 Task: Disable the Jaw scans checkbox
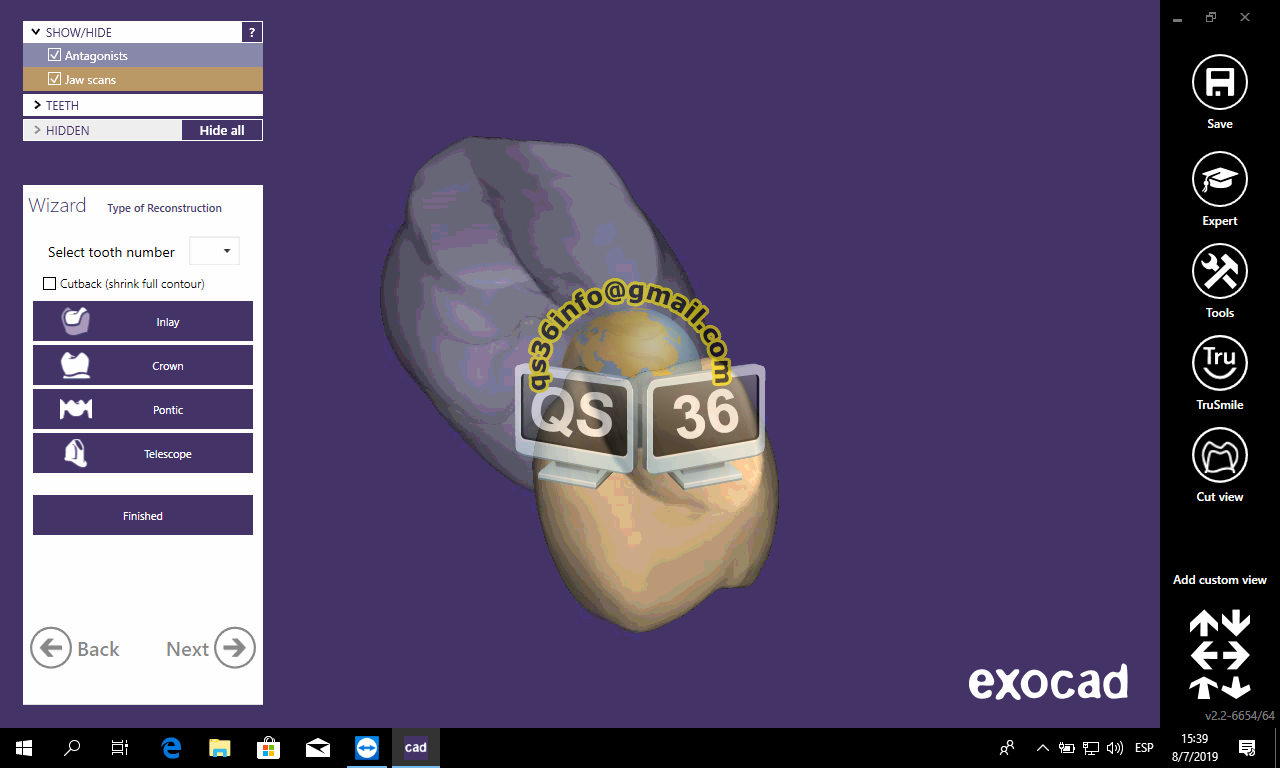tap(55, 79)
